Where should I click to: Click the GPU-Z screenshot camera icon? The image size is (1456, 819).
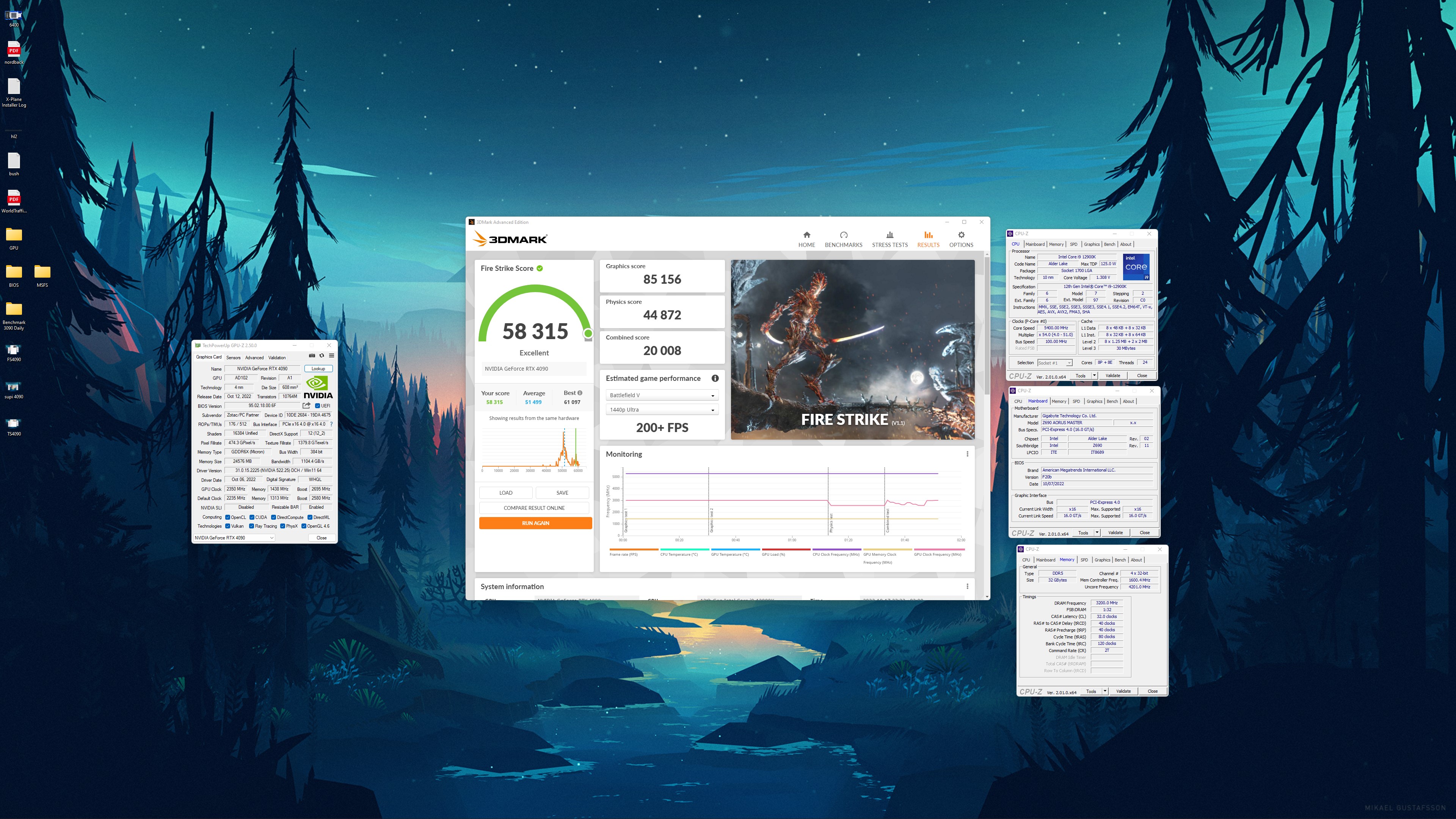[311, 356]
